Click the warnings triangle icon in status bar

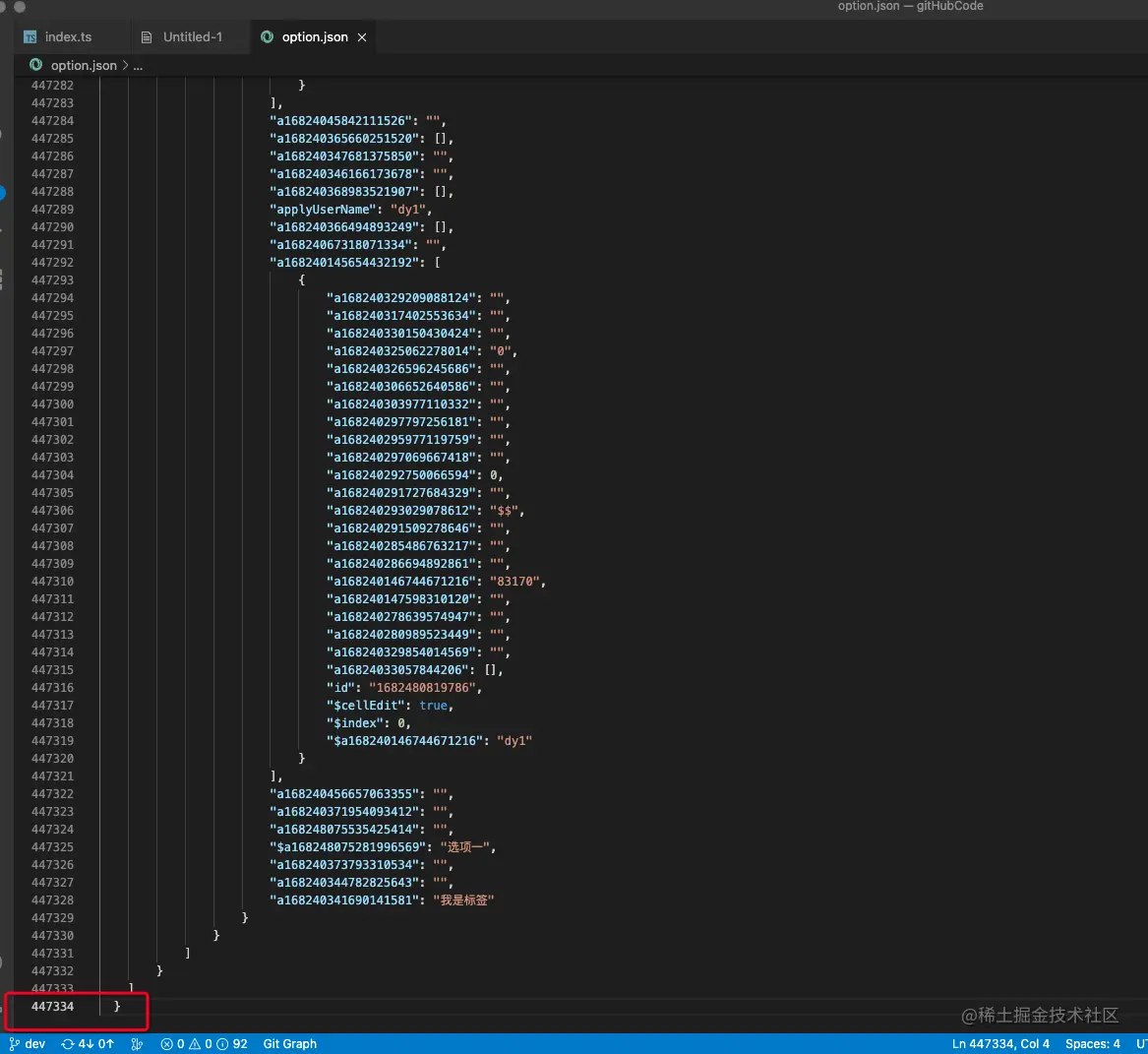pyautogui.click(x=195, y=1044)
